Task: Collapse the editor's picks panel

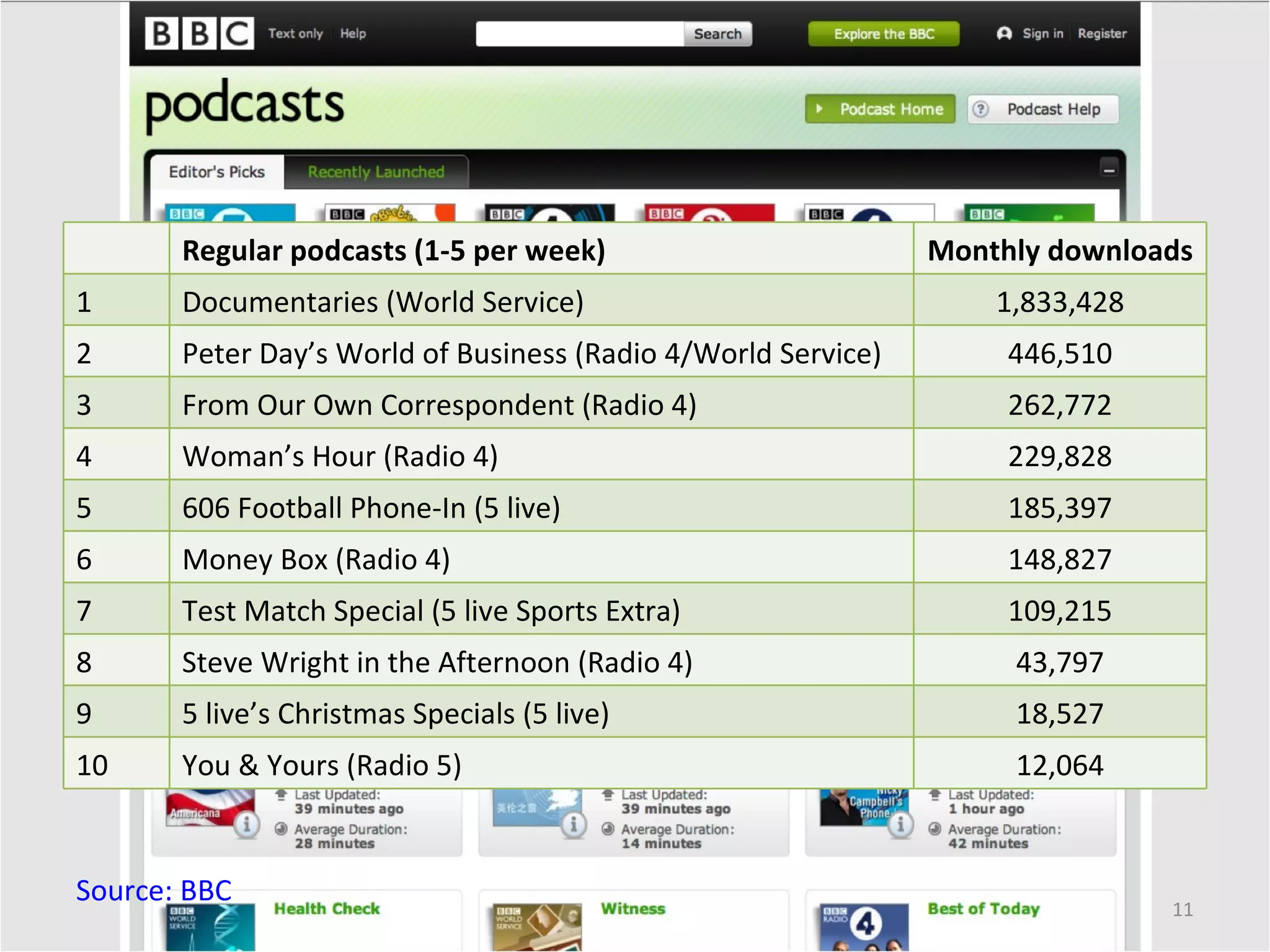Action: click(x=1109, y=168)
